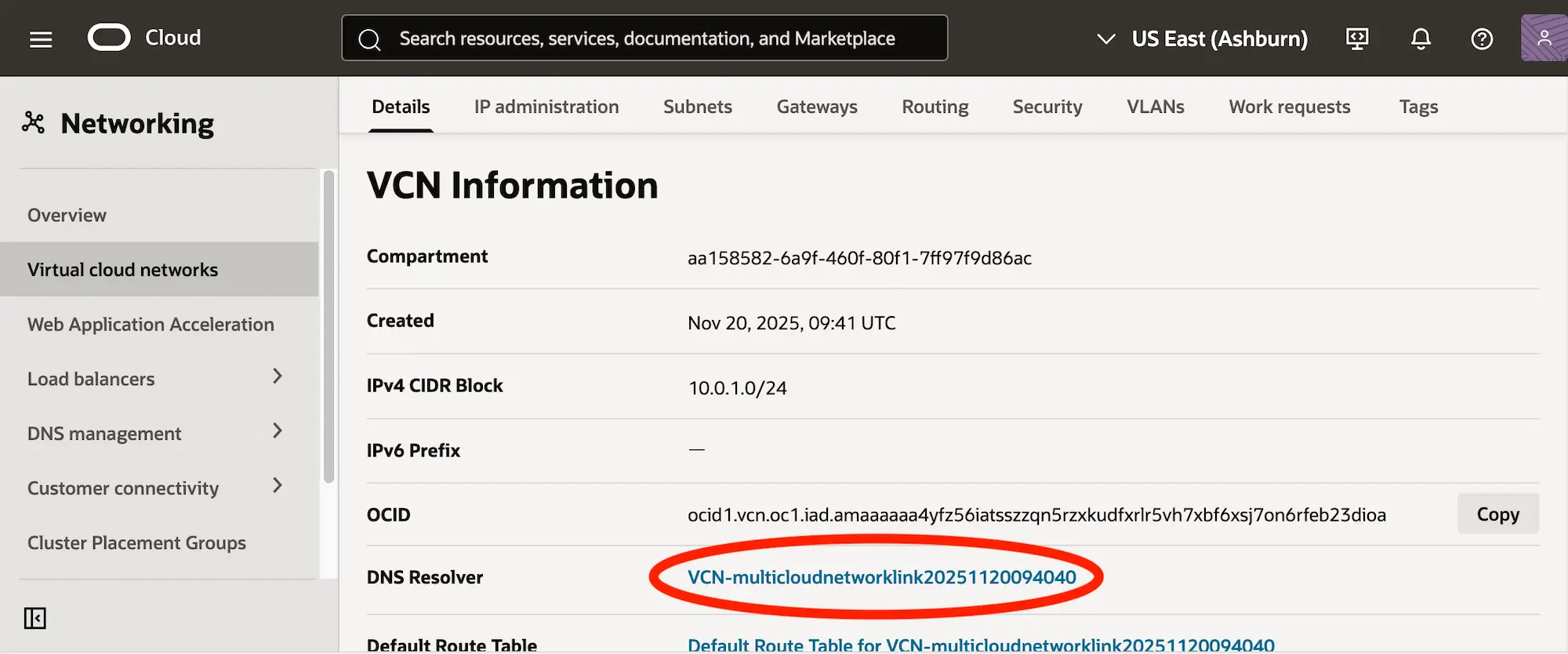
Task: Click the sidebar vertical scrollbar
Action: tap(328, 327)
